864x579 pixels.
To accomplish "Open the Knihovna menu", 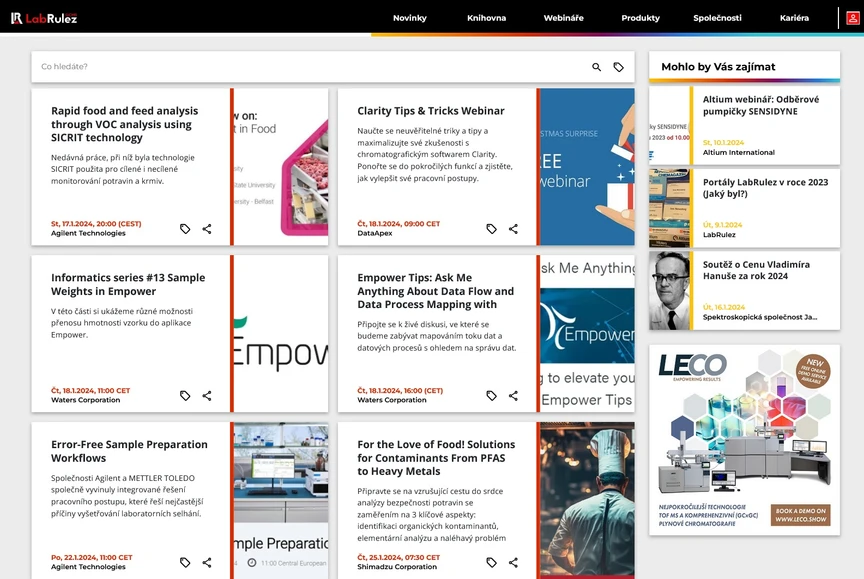I will coord(487,18).
